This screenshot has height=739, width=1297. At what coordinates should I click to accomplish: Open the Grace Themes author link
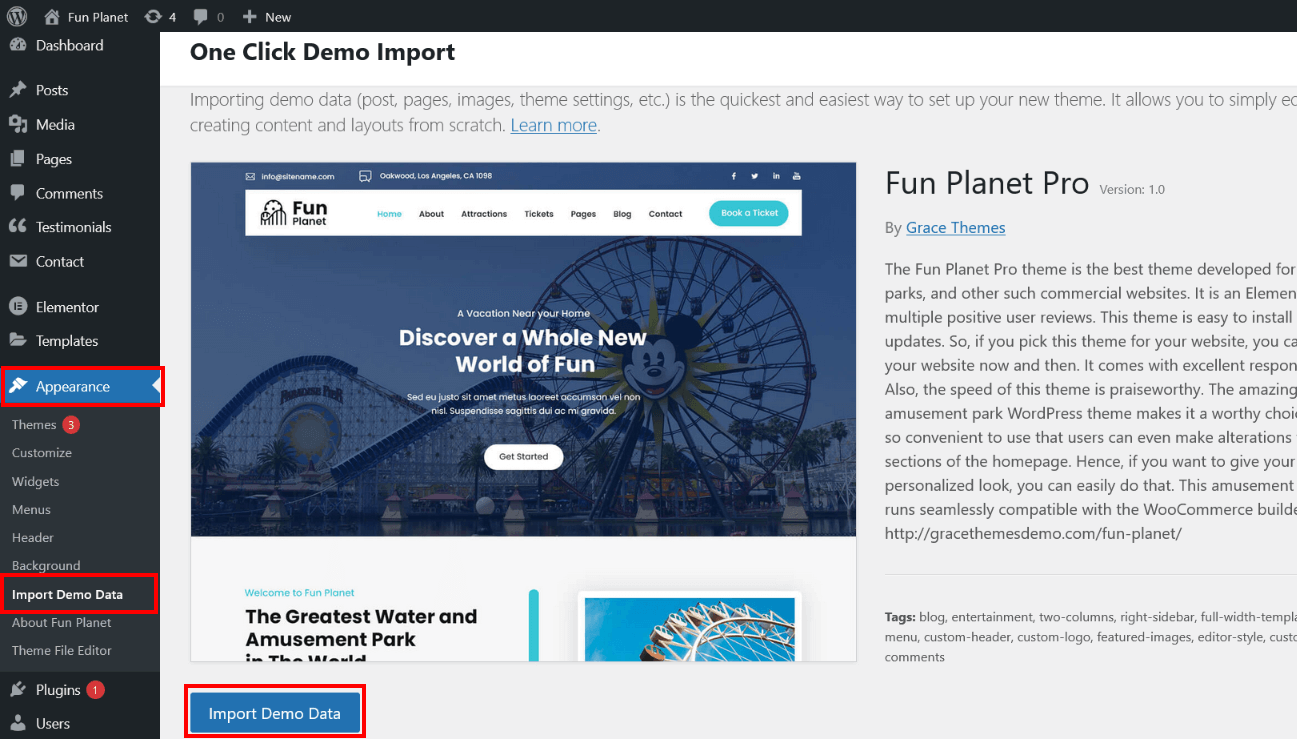[x=955, y=228]
